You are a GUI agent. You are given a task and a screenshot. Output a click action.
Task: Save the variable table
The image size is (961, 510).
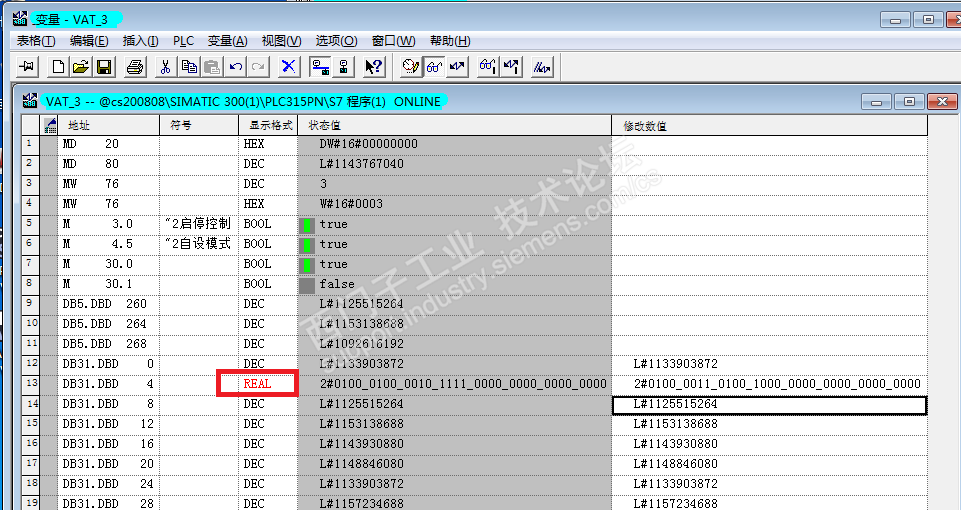(104, 66)
